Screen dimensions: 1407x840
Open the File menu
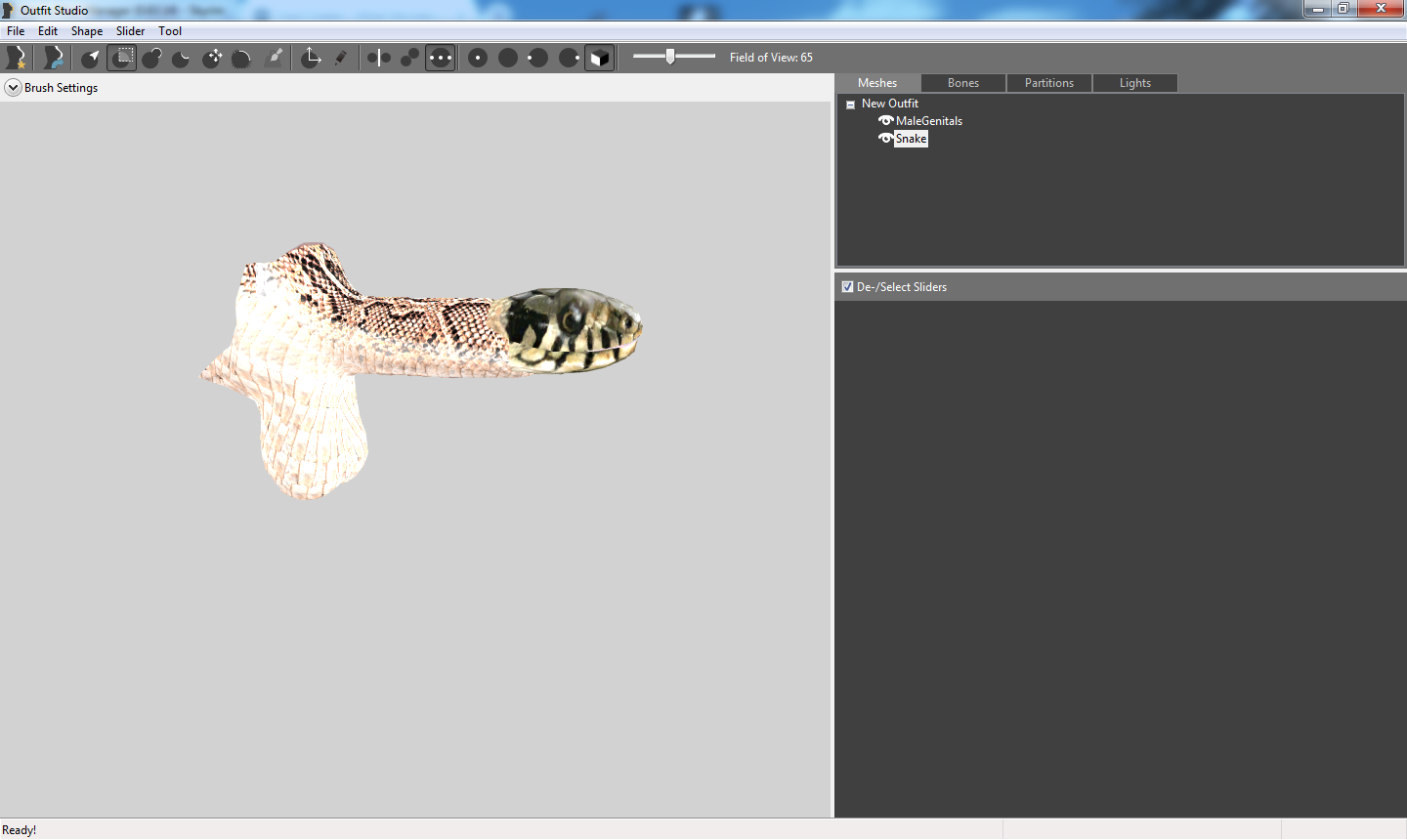(x=16, y=31)
